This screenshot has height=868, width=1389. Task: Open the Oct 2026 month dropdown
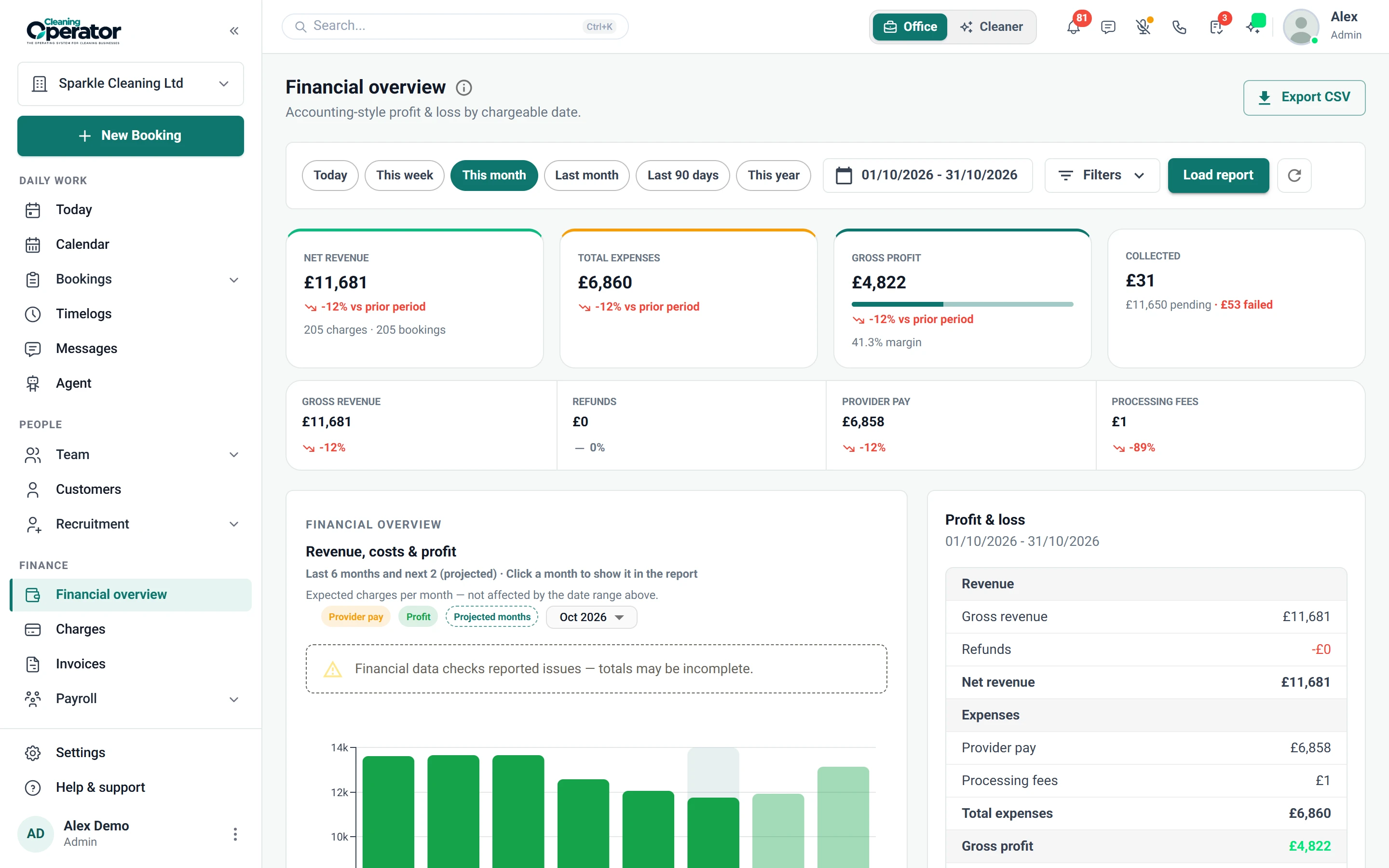pyautogui.click(x=591, y=617)
